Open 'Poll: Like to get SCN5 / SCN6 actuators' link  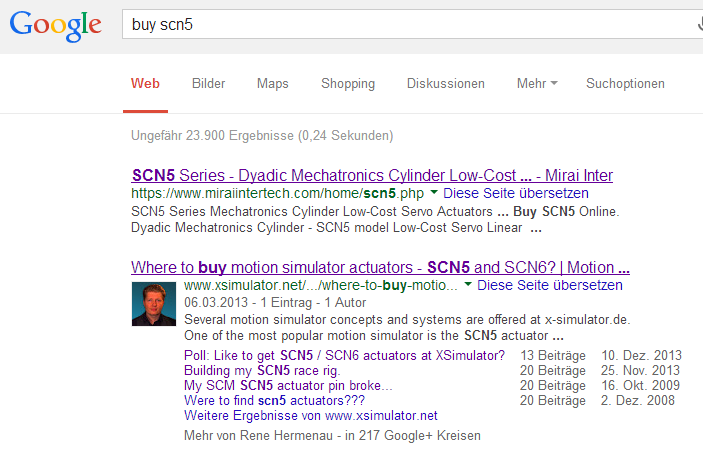pos(344,356)
